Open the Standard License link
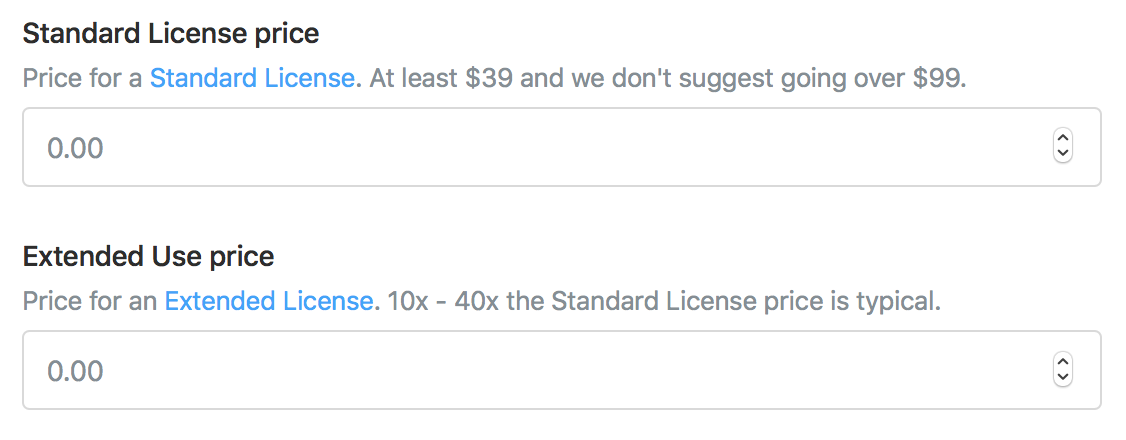This screenshot has height=440, width=1126. (252, 78)
